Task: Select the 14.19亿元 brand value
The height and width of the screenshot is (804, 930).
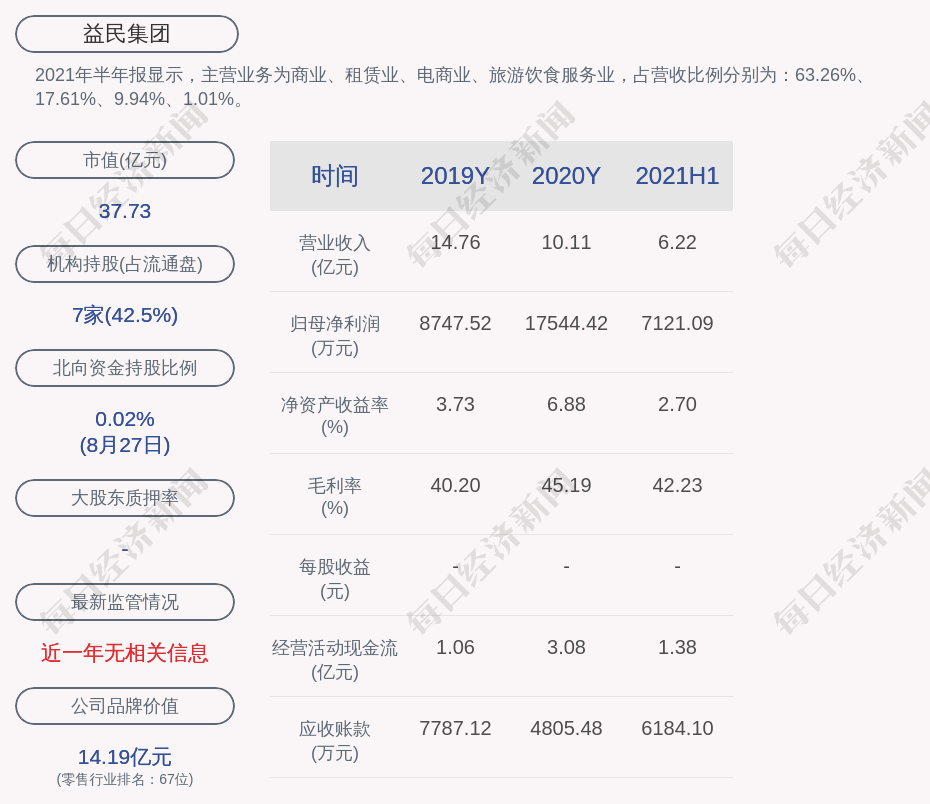Action: (125, 757)
